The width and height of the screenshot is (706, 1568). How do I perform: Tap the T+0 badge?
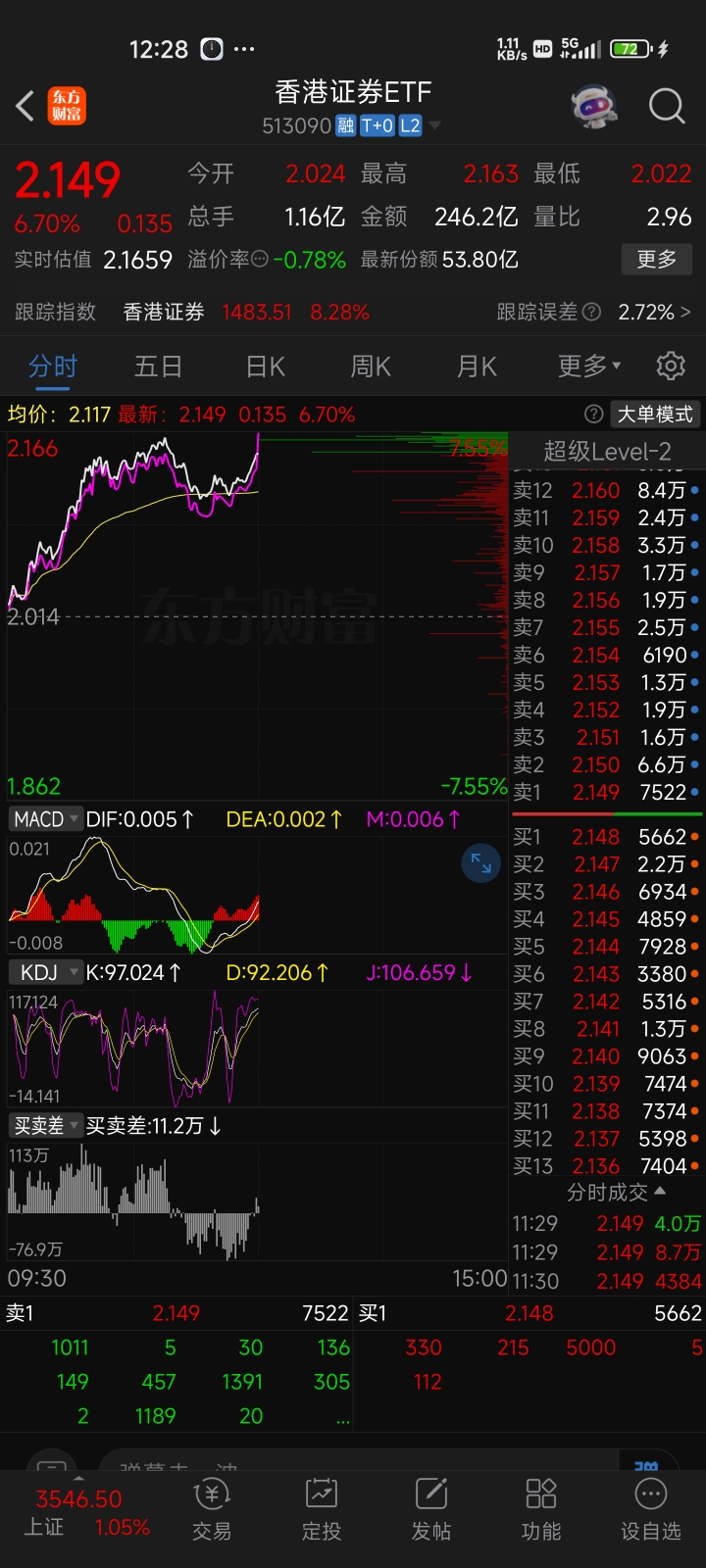tap(377, 125)
